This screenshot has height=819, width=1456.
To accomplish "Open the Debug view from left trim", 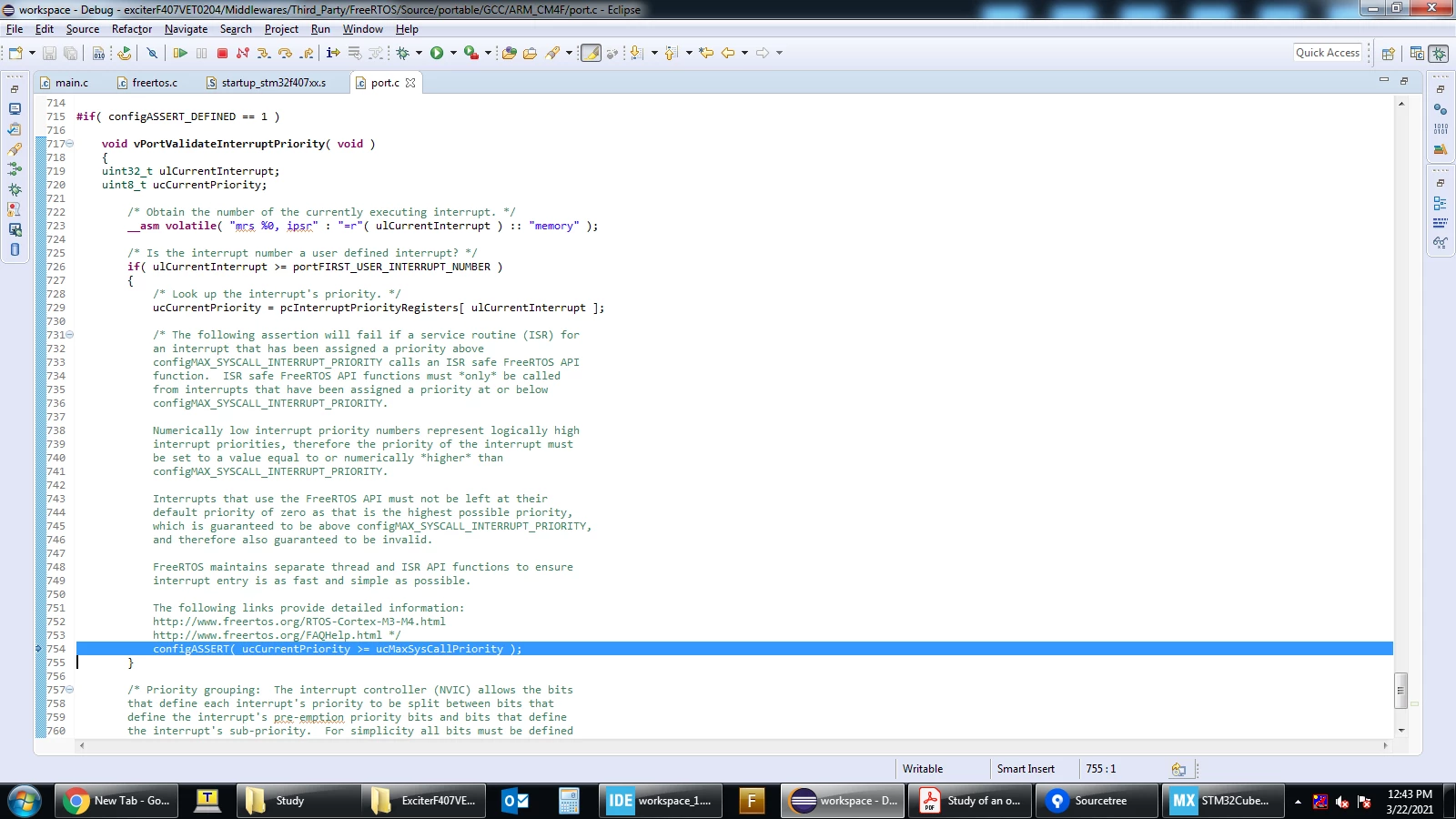I will coord(15,189).
